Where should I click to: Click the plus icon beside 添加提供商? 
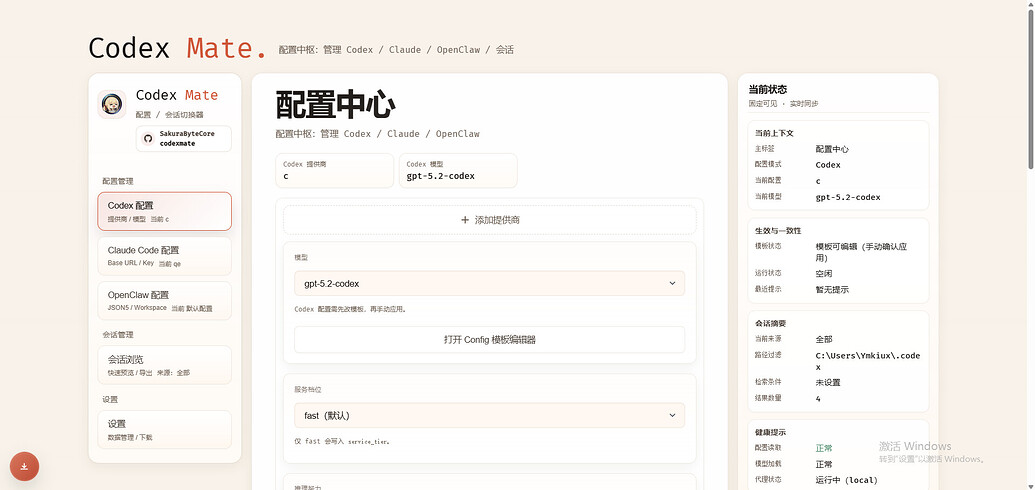[x=465, y=220]
